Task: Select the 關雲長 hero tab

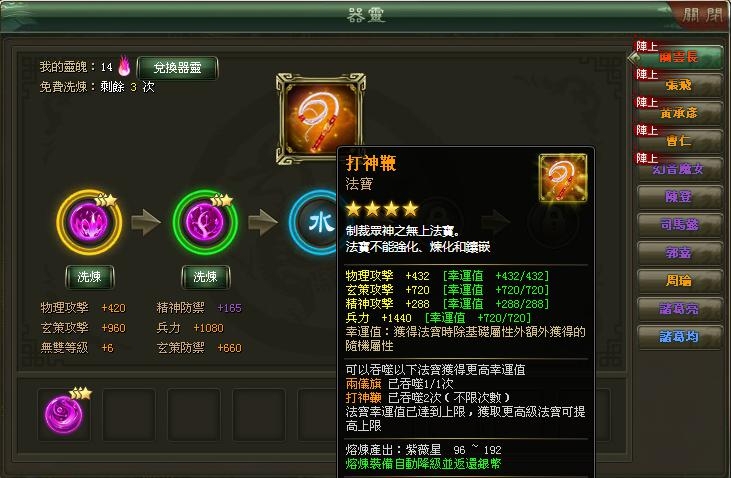Action: 678,57
